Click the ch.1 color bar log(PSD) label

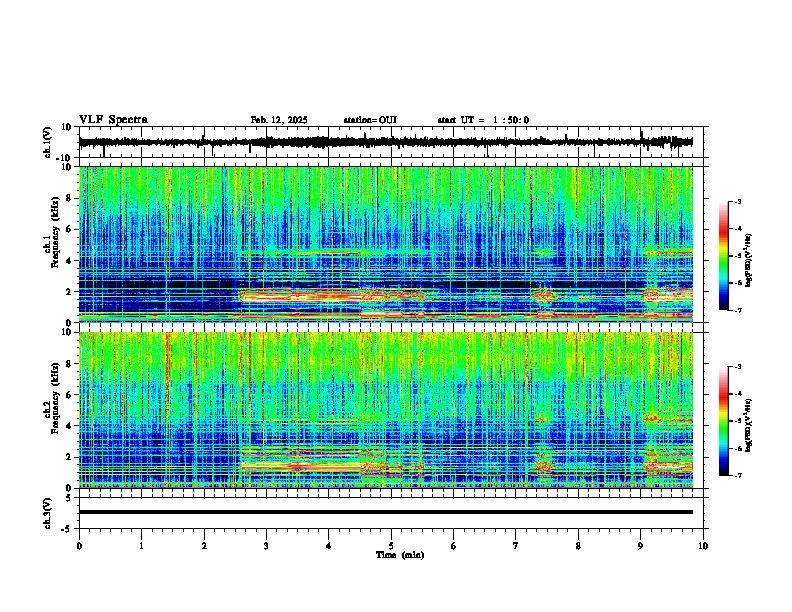(x=748, y=260)
